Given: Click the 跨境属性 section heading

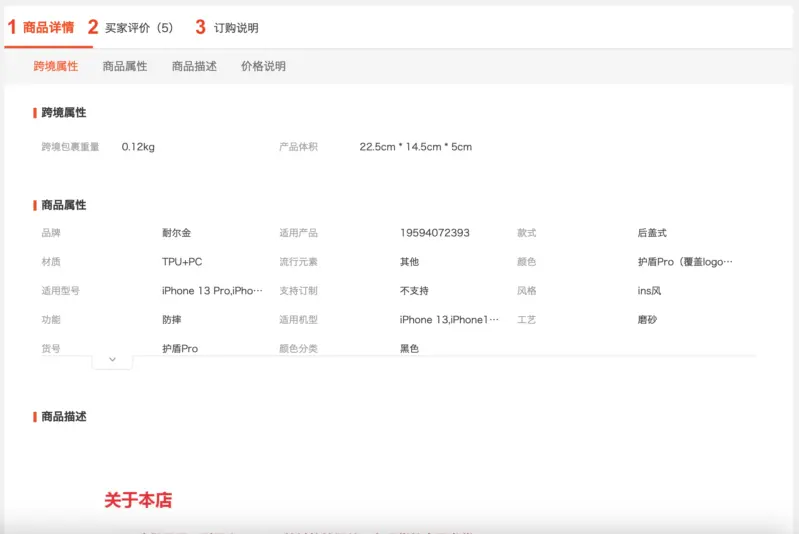Looking at the screenshot, I should pos(64,113).
